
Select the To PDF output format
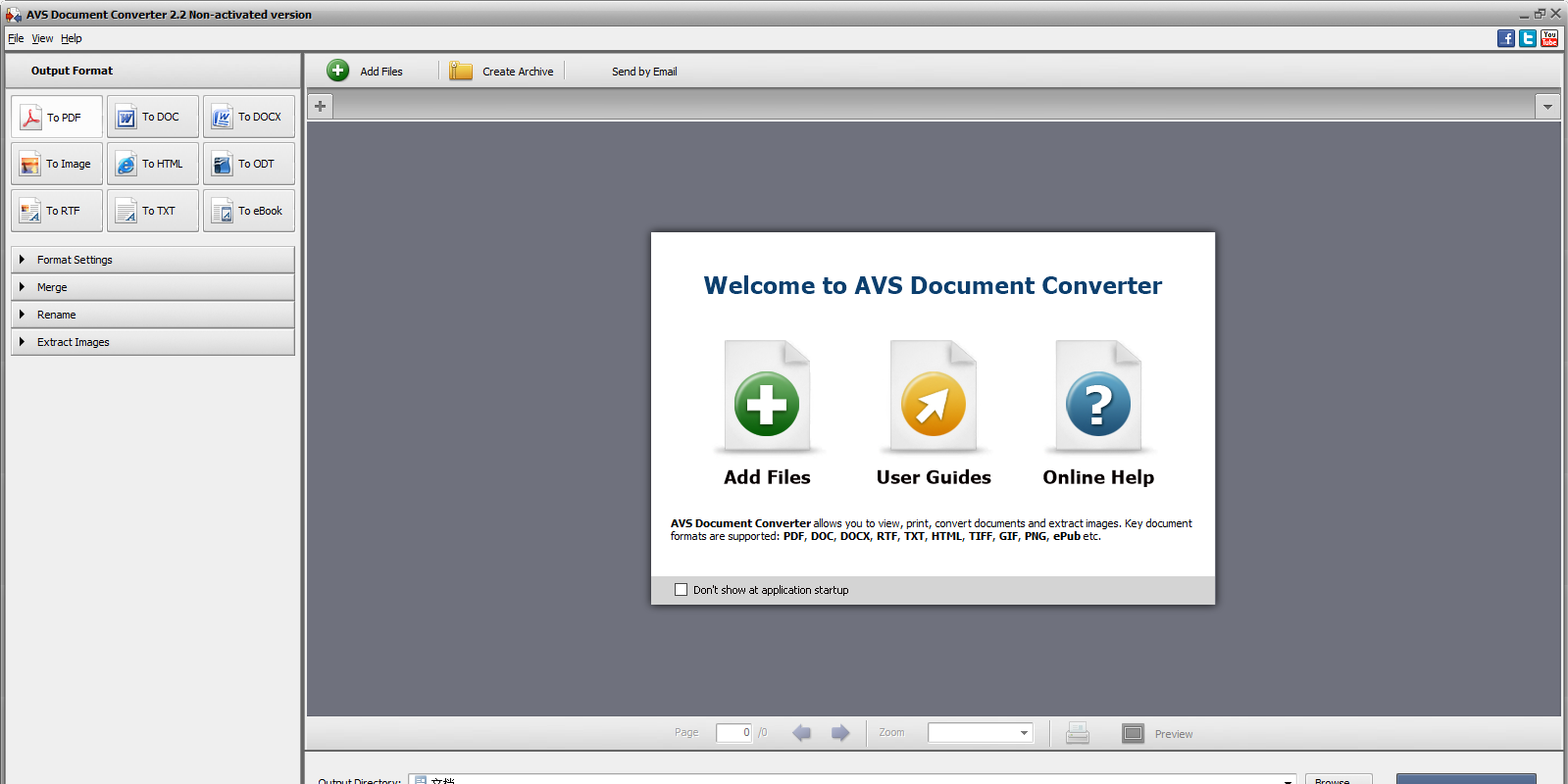[57, 117]
